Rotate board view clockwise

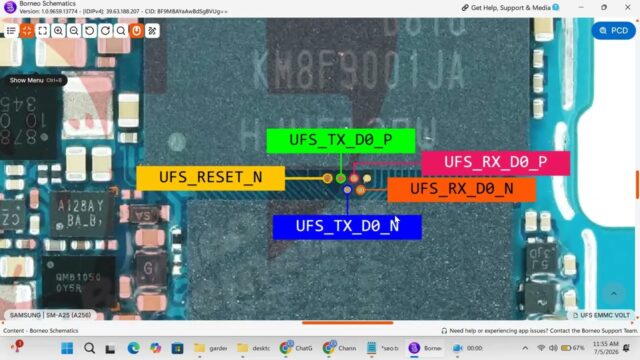(x=105, y=31)
